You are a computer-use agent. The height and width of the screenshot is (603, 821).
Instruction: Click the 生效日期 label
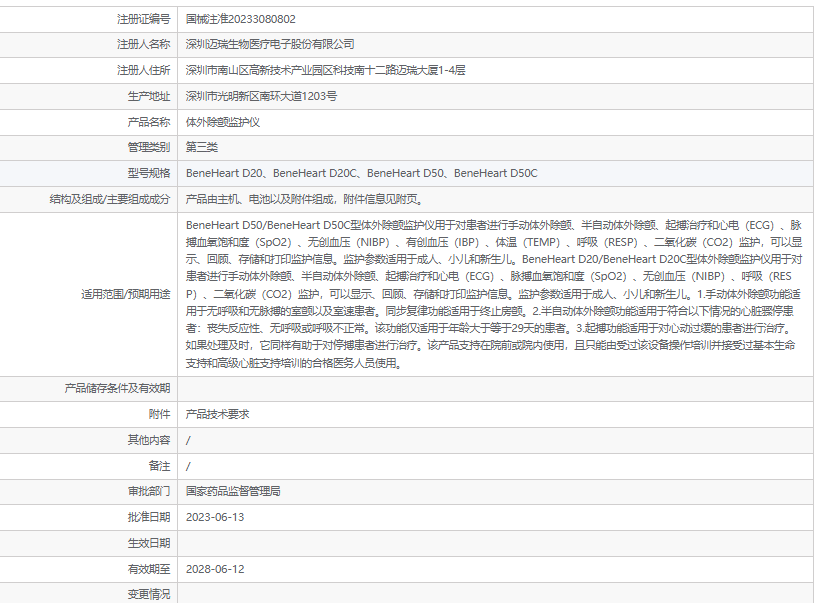click(x=149, y=543)
